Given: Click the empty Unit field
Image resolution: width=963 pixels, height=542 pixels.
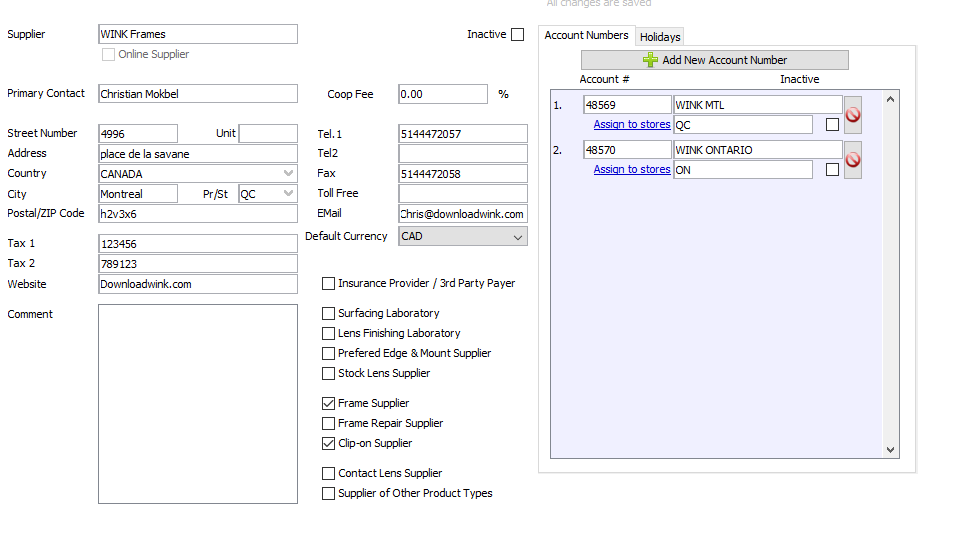Looking at the screenshot, I should click(x=268, y=134).
